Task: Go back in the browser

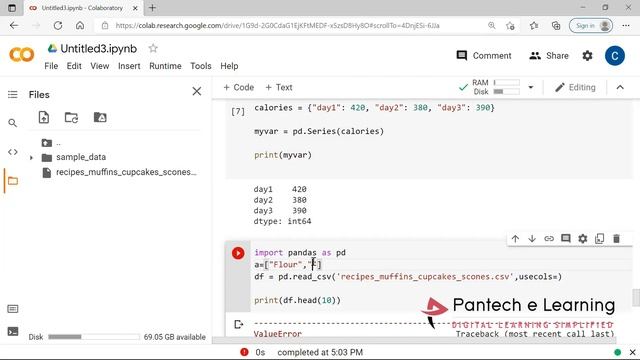Action: (14, 25)
